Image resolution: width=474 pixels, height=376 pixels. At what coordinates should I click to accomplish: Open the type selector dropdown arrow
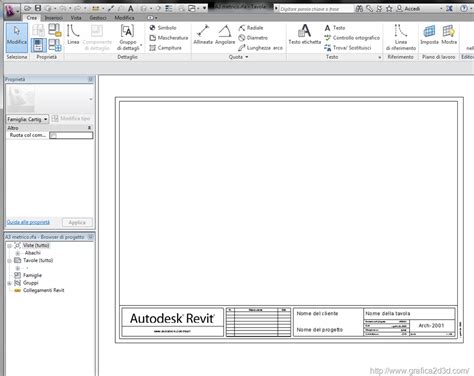tap(91, 99)
